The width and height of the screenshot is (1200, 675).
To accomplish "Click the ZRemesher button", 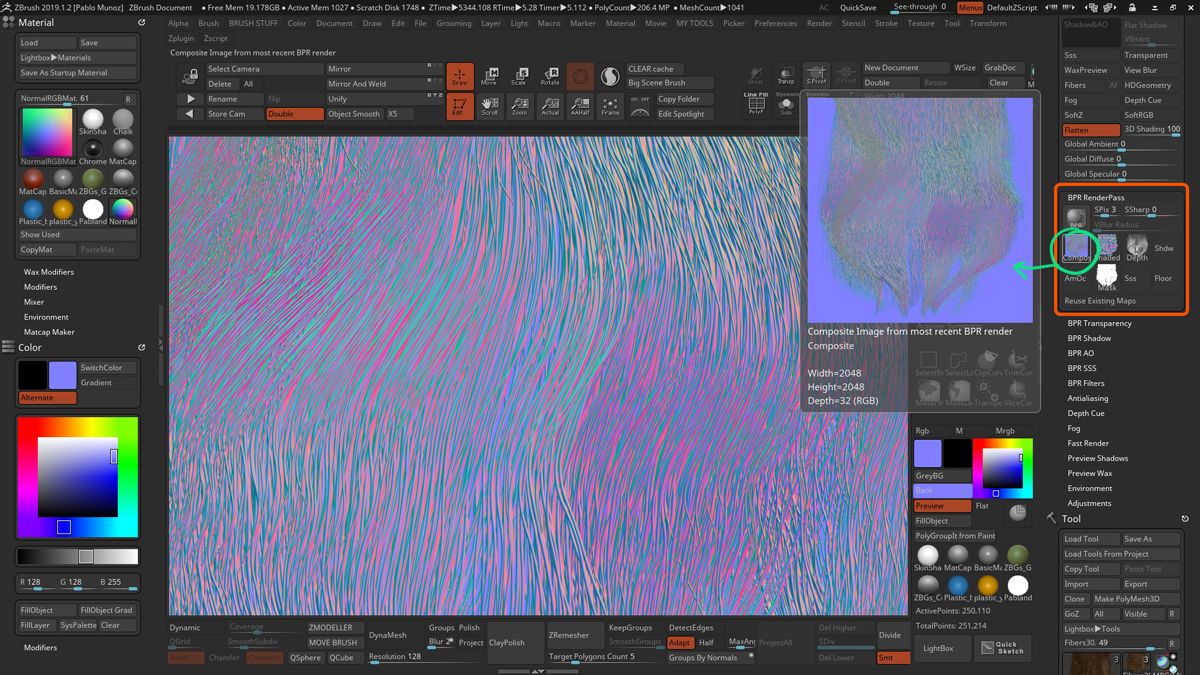I will pos(574,635).
